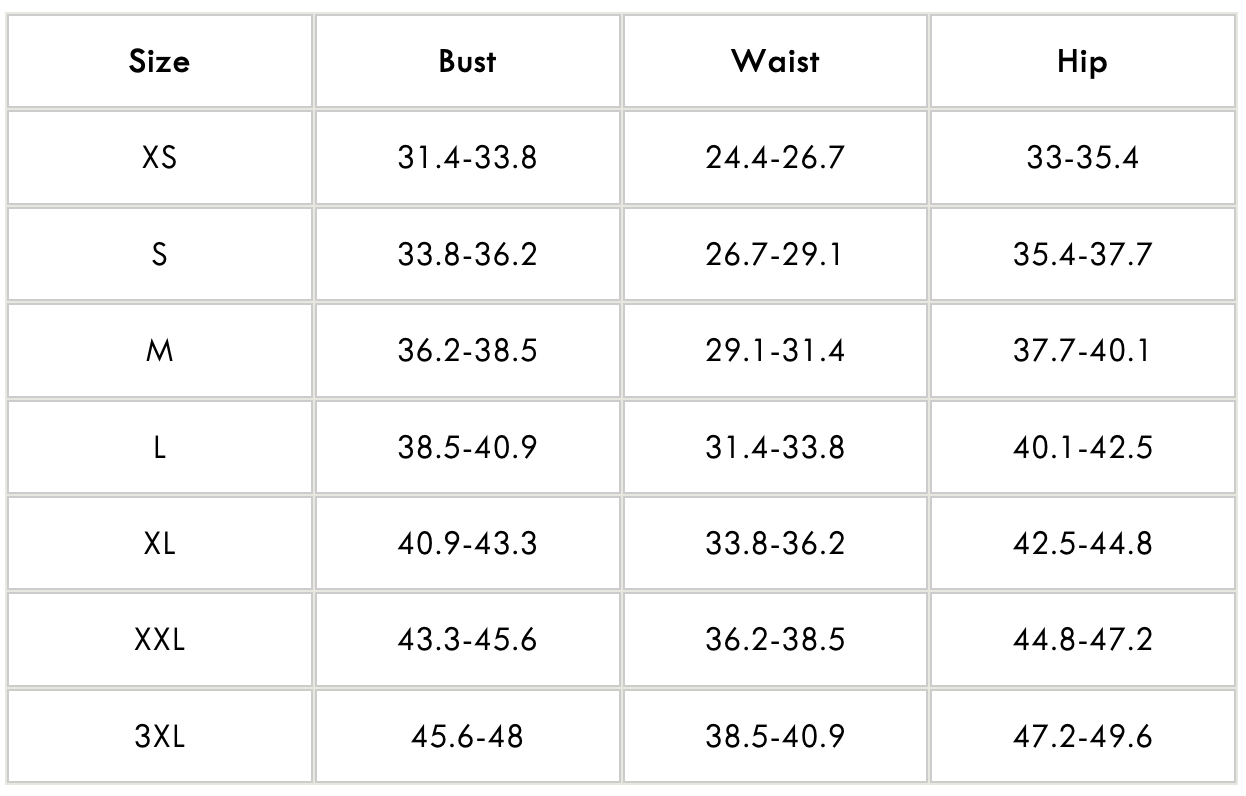
Task: Select waist cell 33.8-36.2 for XL
Action: [775, 543]
